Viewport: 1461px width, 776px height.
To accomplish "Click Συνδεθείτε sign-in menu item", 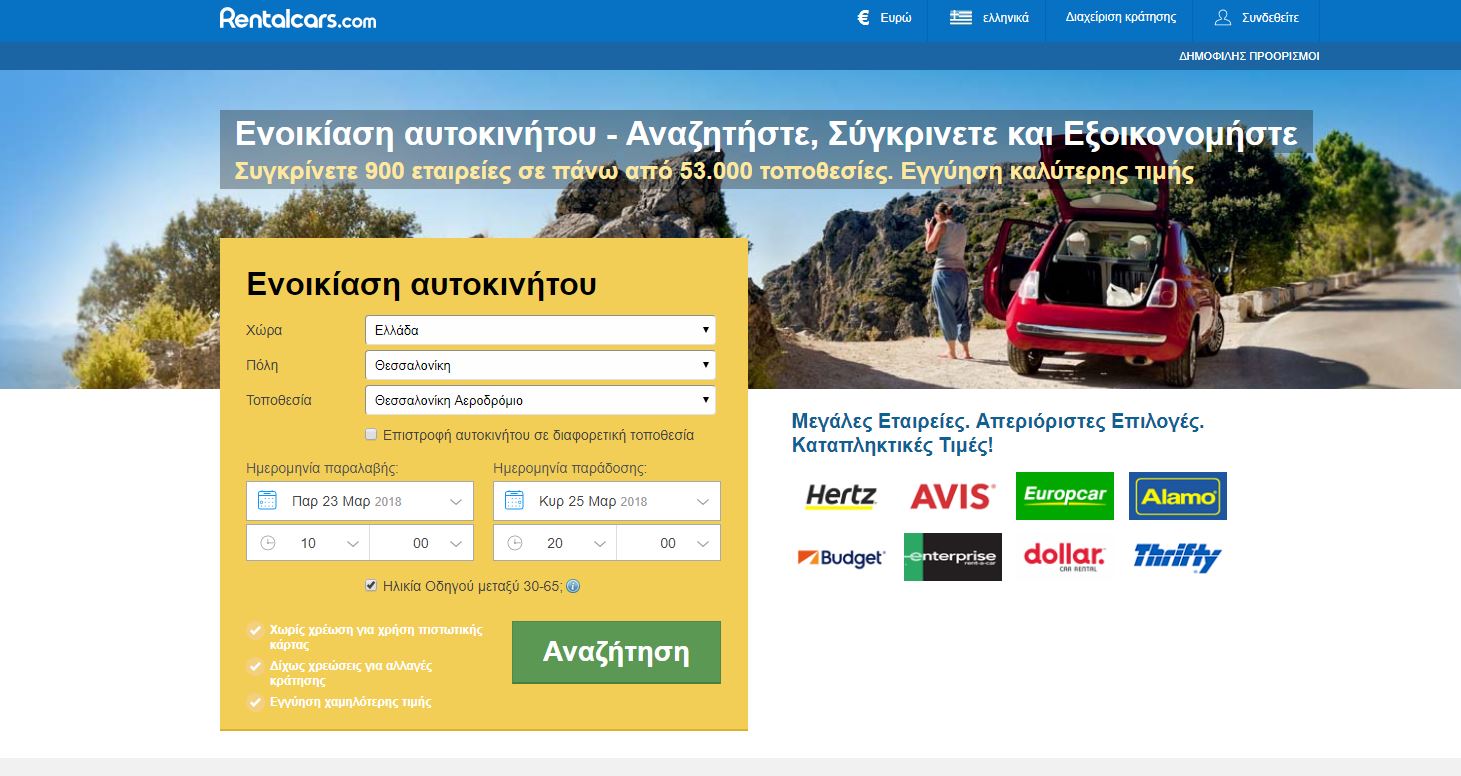I will click(x=1257, y=18).
